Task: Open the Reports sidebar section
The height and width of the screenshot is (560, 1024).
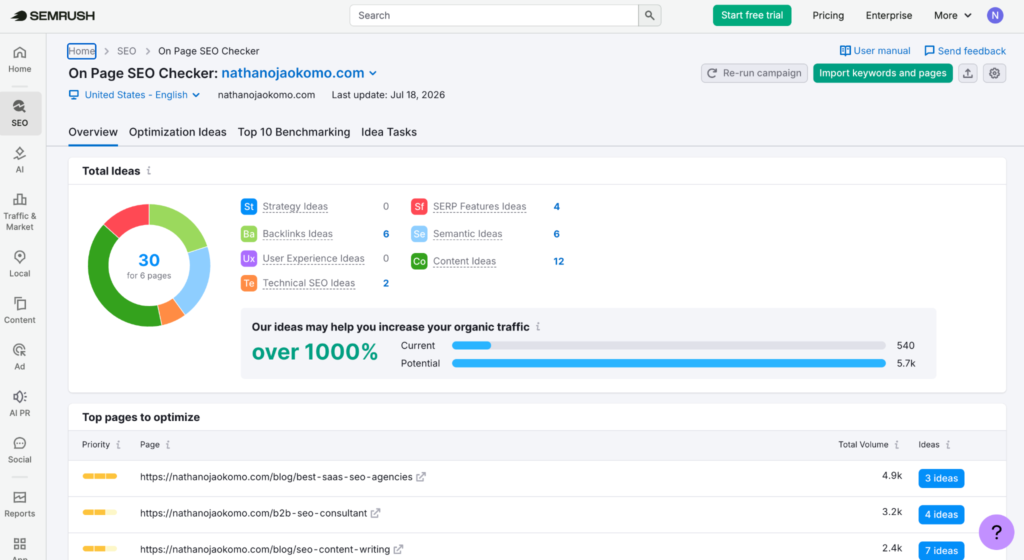Action: tap(20, 505)
